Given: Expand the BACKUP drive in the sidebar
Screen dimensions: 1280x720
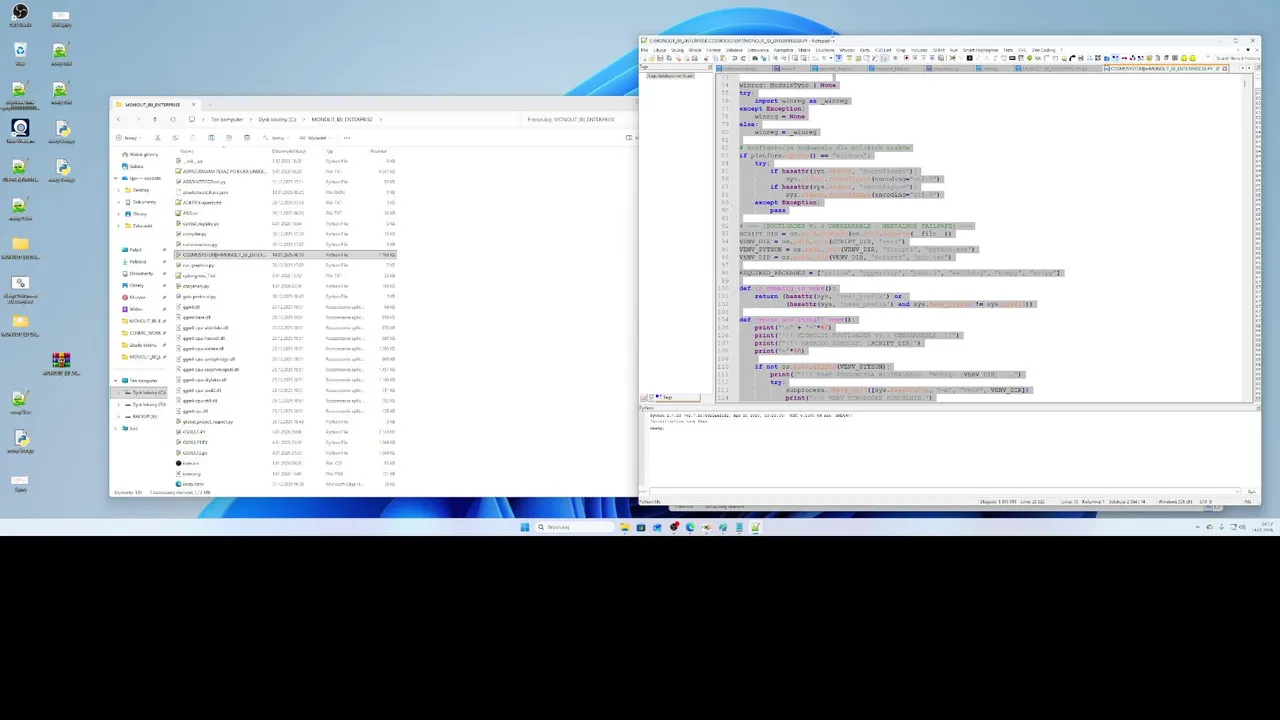Looking at the screenshot, I should coord(120,416).
